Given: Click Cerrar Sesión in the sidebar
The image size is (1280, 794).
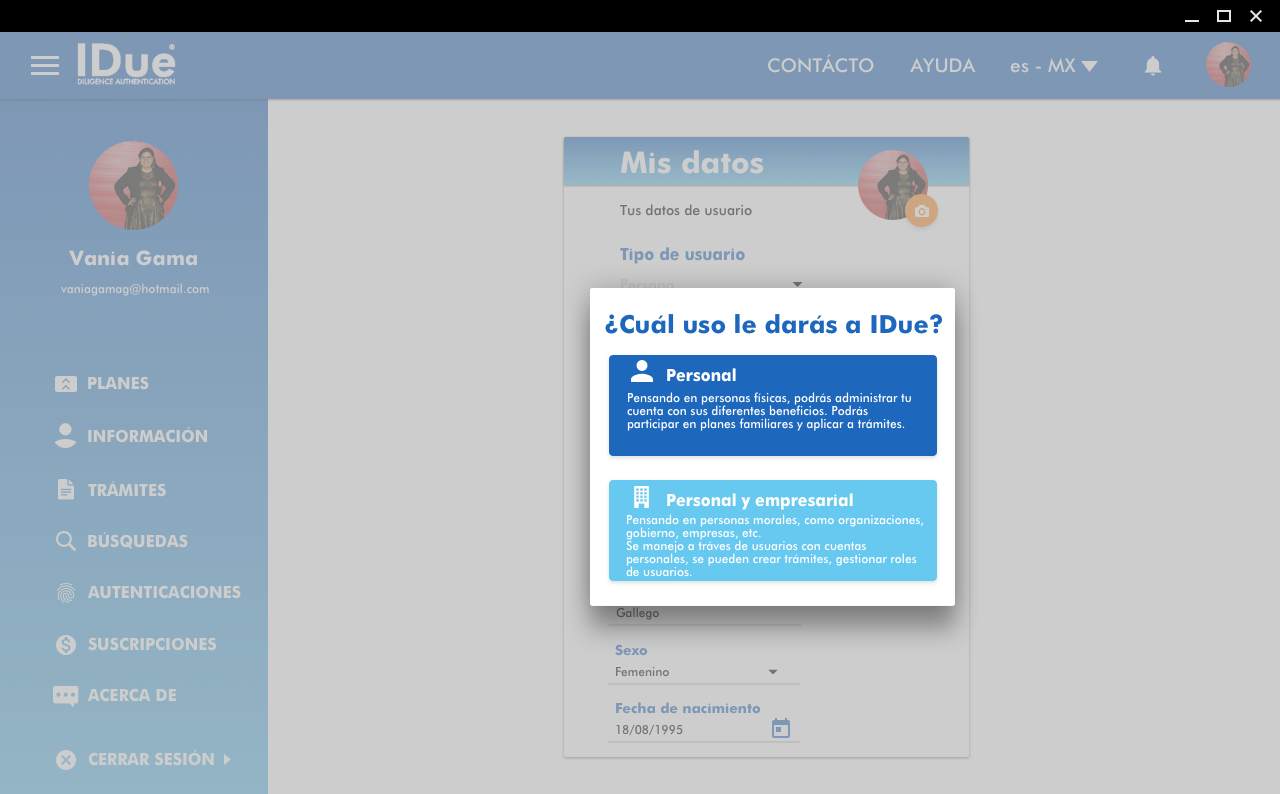Looking at the screenshot, I should coord(151,760).
